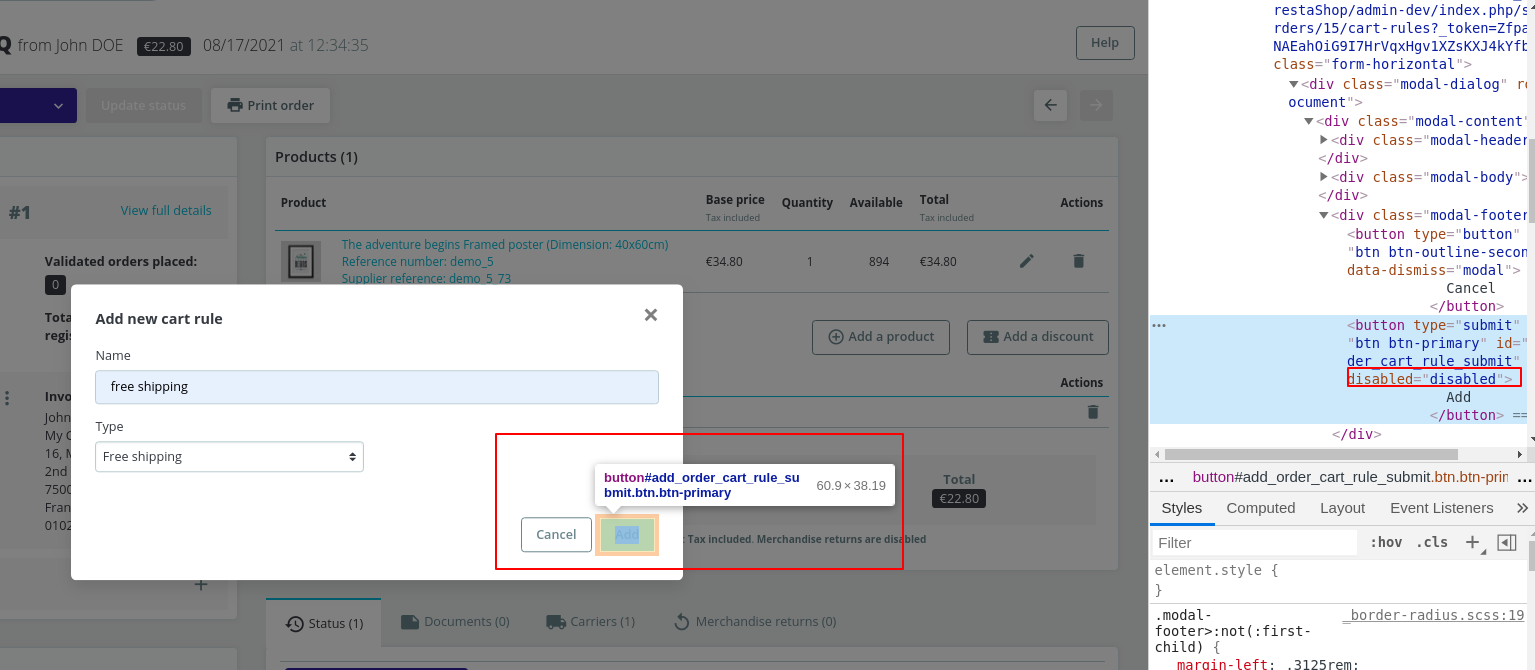The image size is (1535, 670).
Task: Open the kebab menu in the left sidebar
Action: click(x=8, y=399)
